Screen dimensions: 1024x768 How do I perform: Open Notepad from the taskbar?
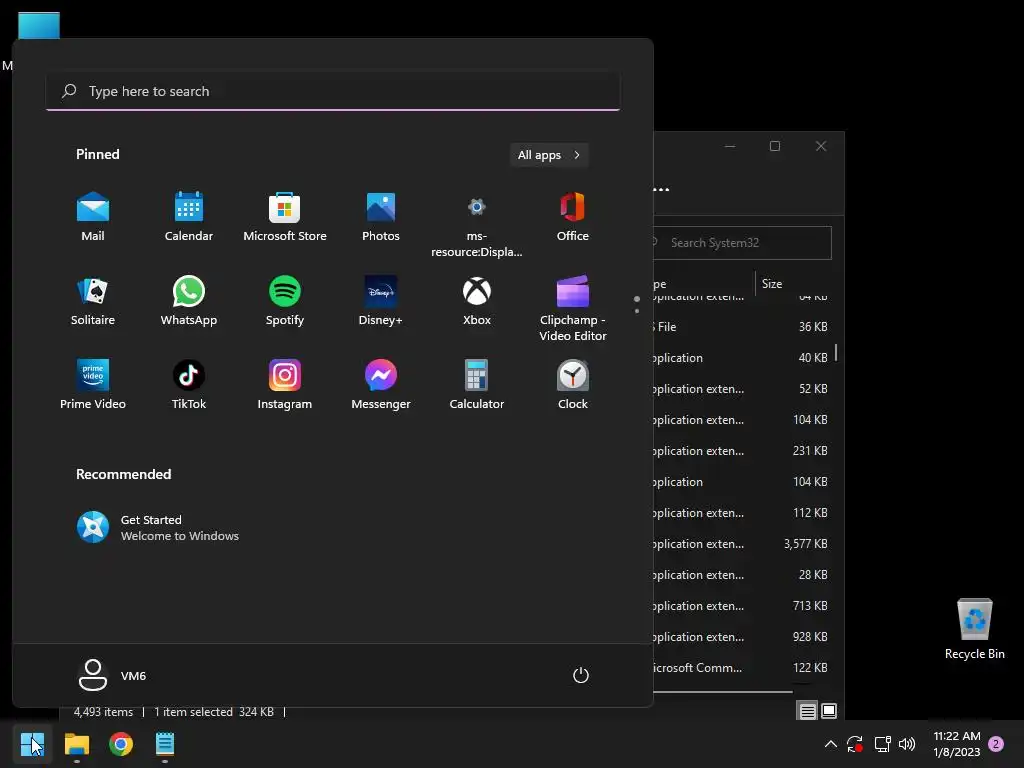(x=165, y=744)
